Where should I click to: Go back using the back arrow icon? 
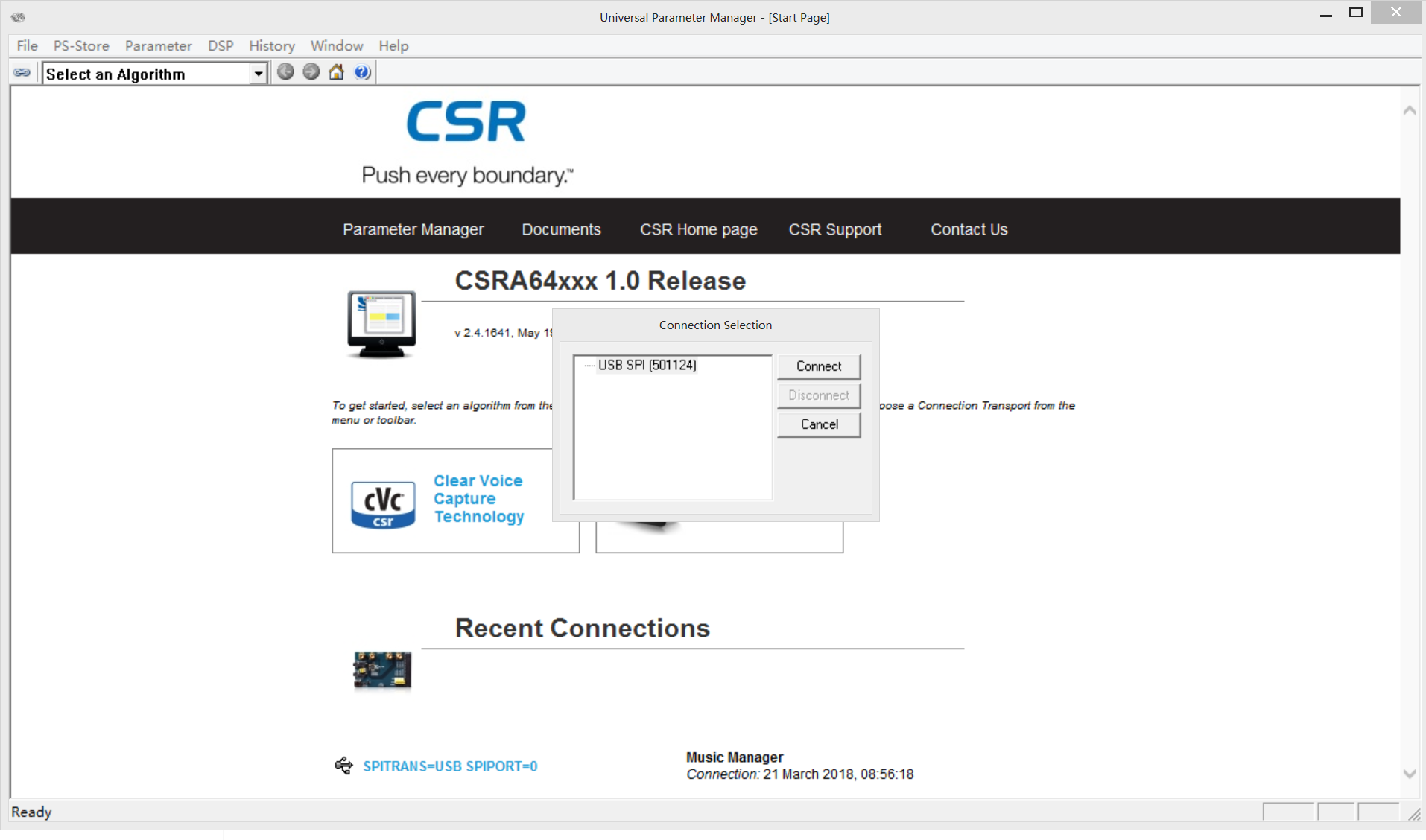coord(285,72)
